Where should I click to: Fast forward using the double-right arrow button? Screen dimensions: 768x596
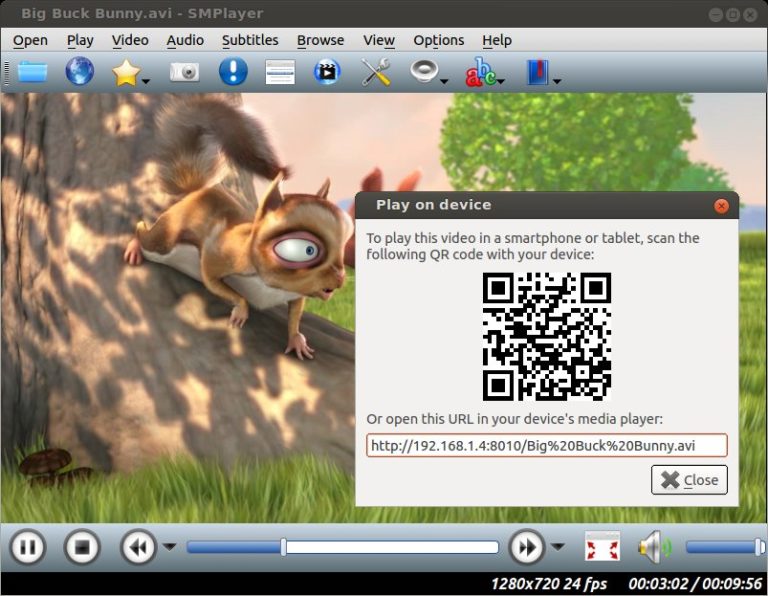tap(527, 547)
